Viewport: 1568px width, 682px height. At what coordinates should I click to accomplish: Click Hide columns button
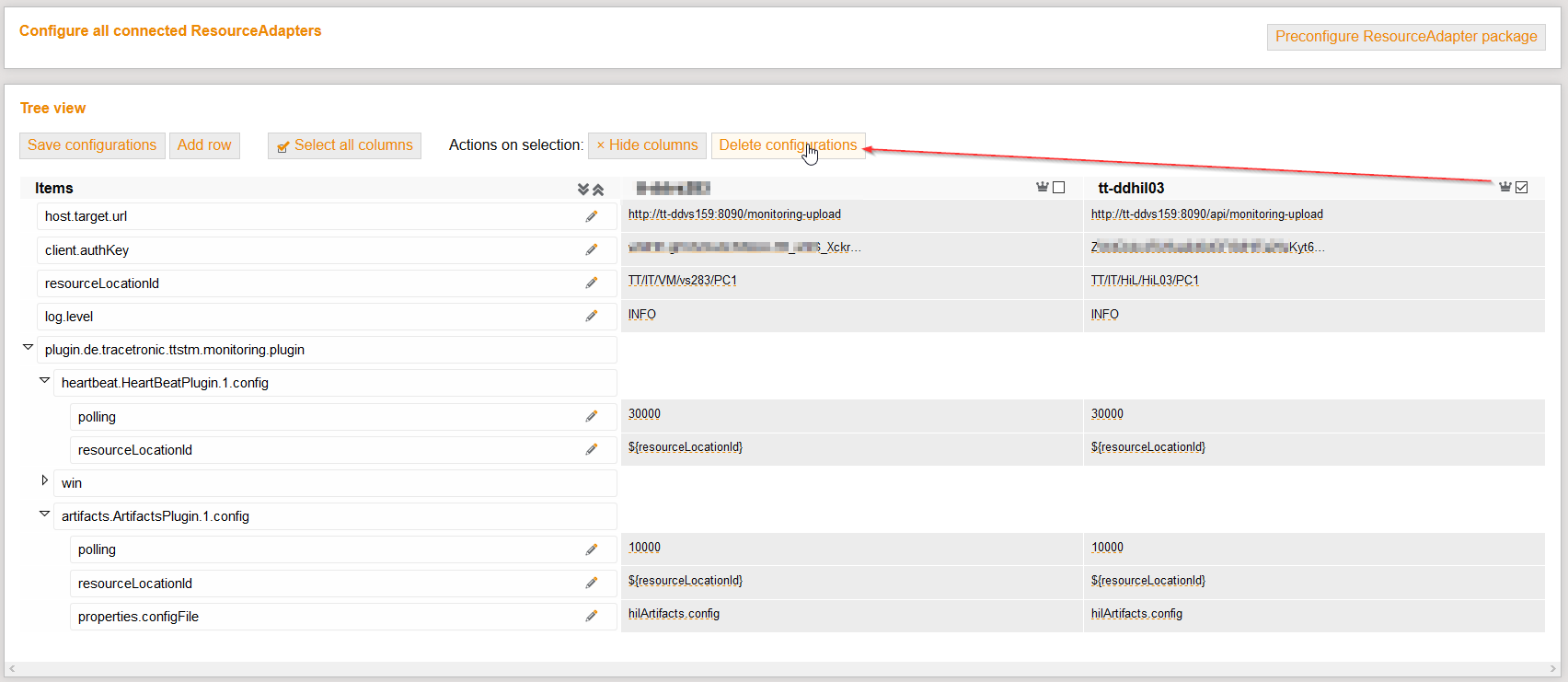tap(647, 145)
